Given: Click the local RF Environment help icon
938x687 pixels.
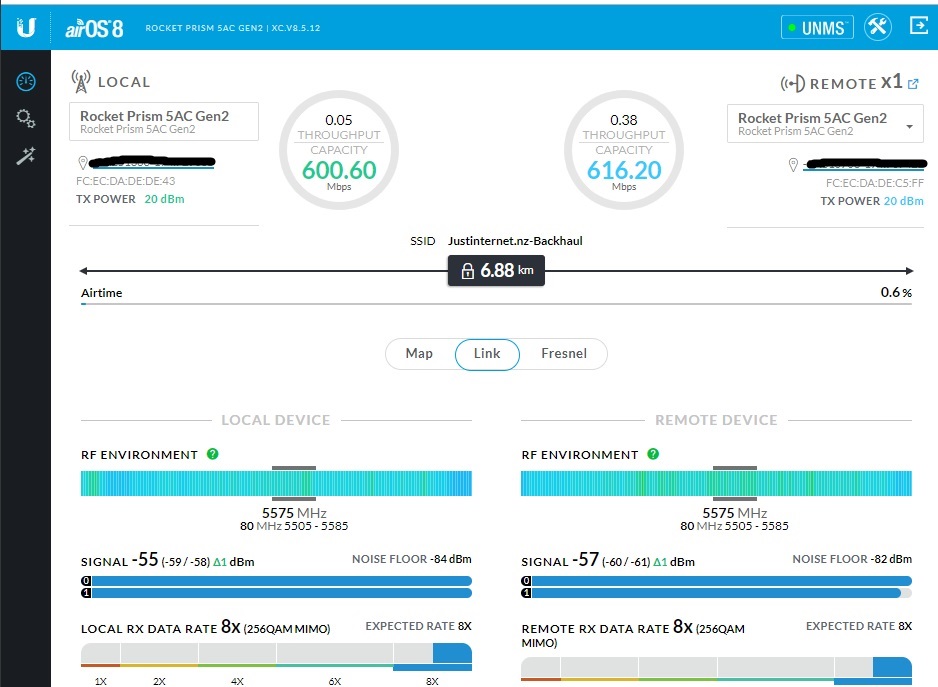Looking at the screenshot, I should click(x=212, y=454).
